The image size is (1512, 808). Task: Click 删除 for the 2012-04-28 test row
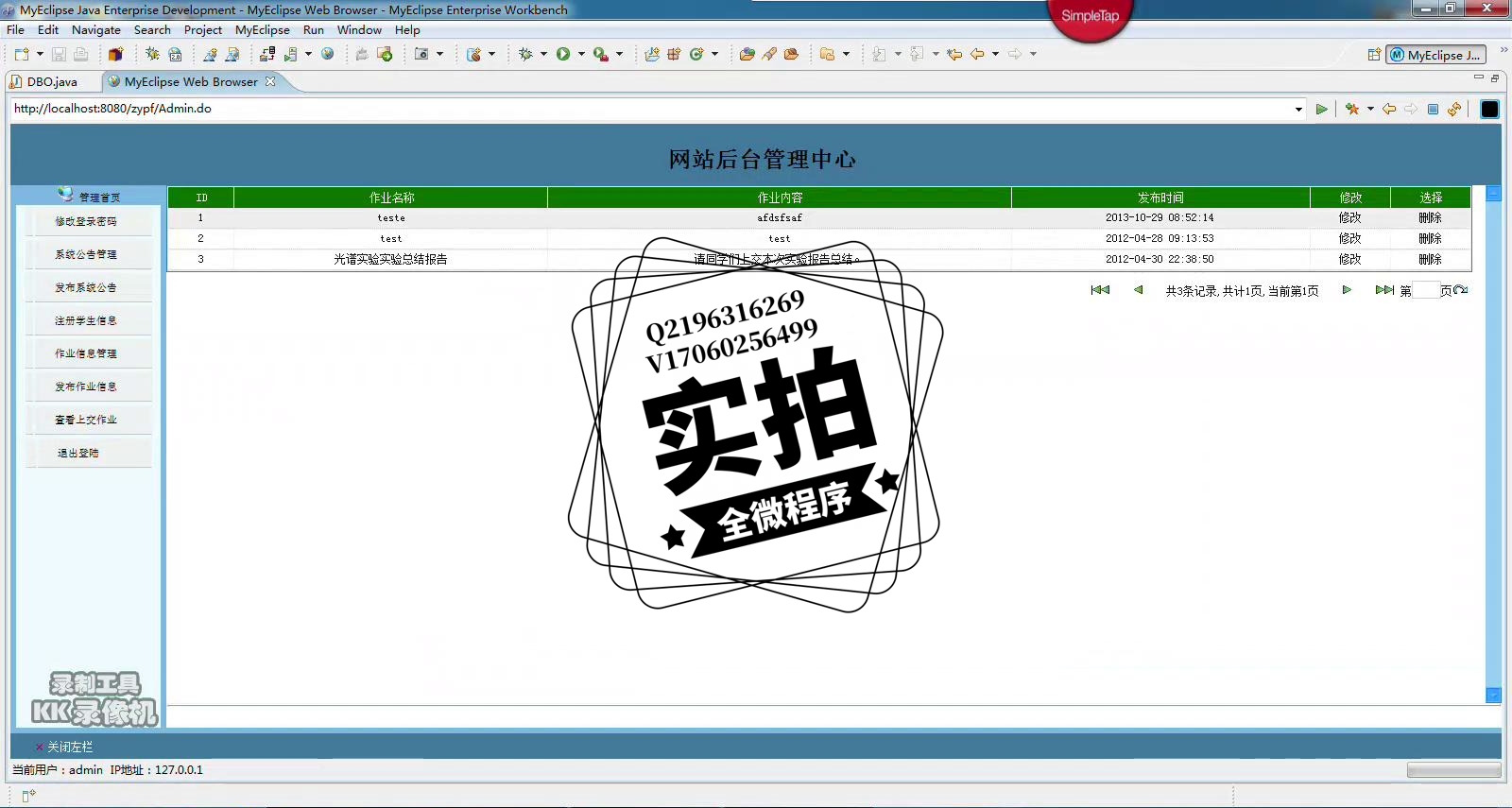pyautogui.click(x=1430, y=238)
